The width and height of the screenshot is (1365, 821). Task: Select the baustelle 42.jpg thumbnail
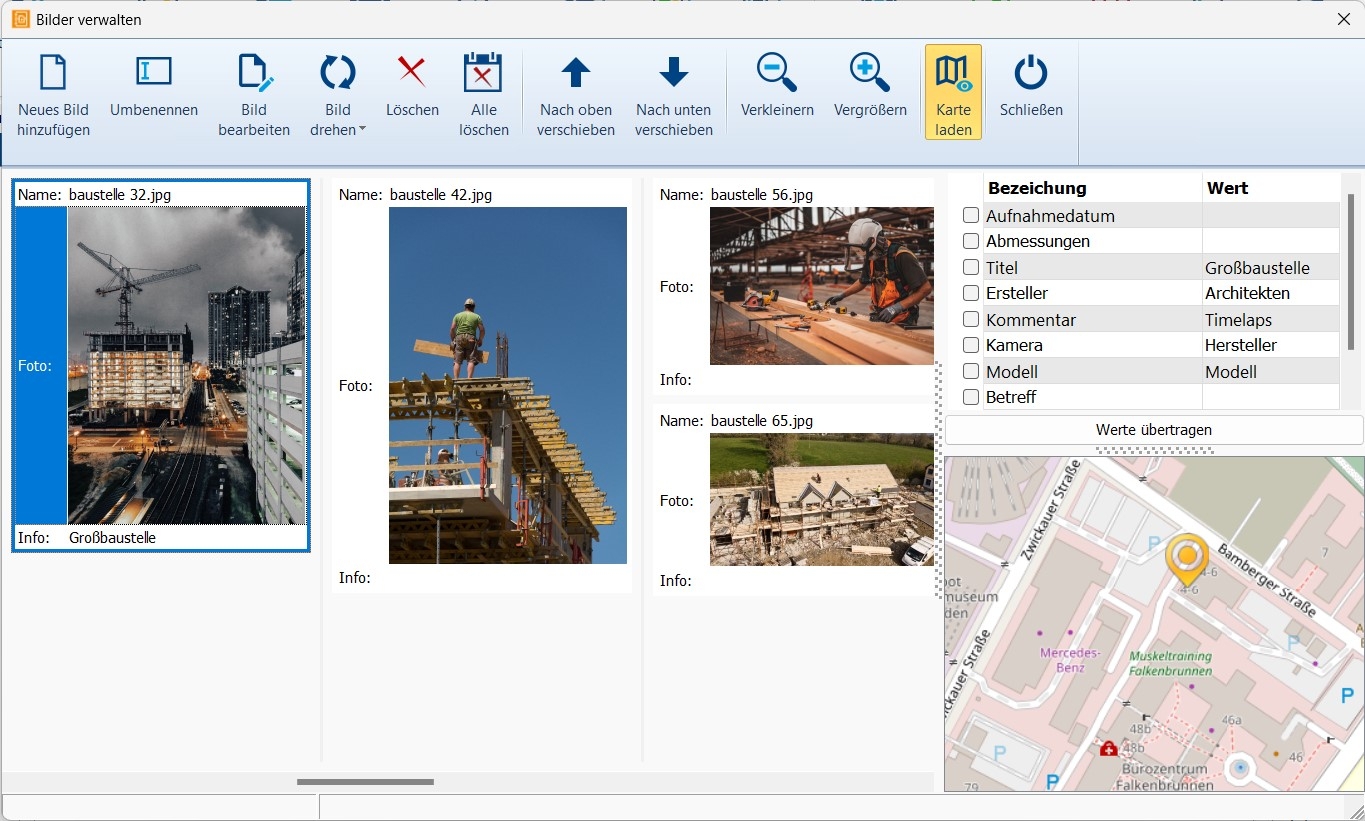pos(507,385)
